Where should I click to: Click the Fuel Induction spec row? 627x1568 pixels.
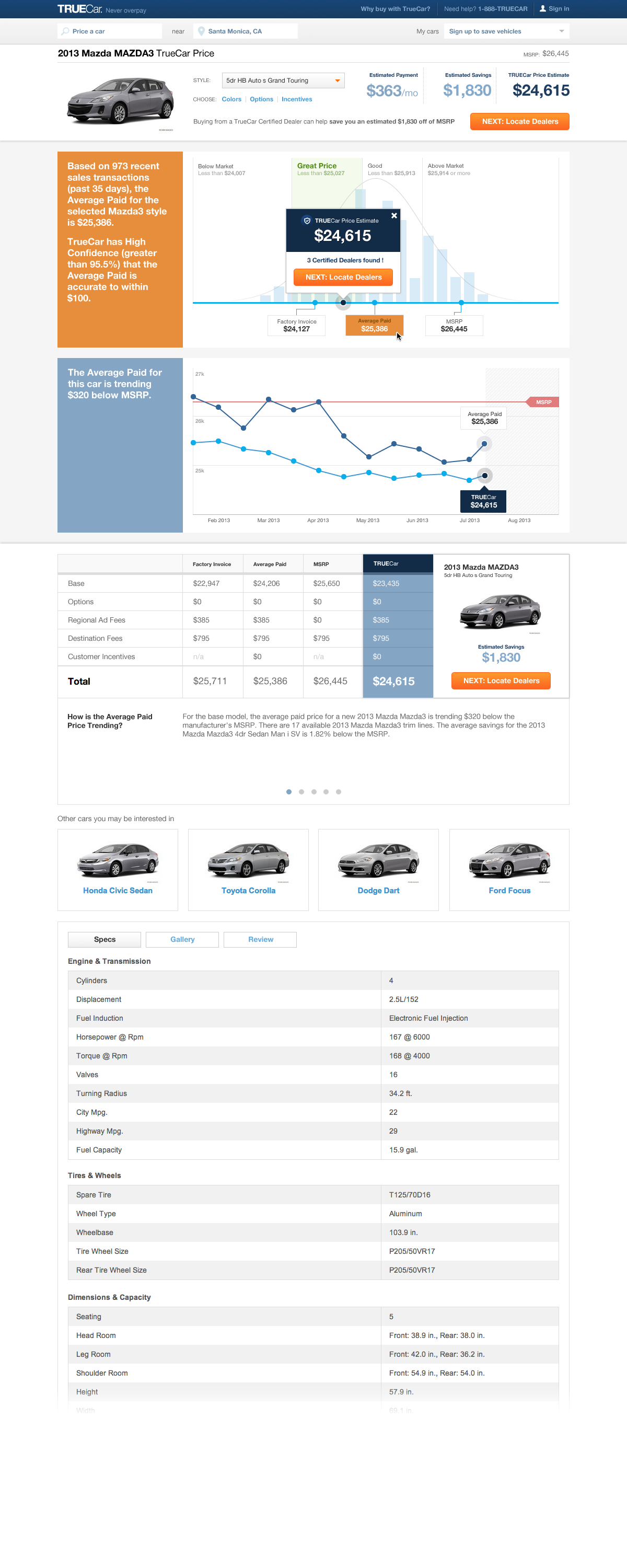click(x=313, y=1018)
